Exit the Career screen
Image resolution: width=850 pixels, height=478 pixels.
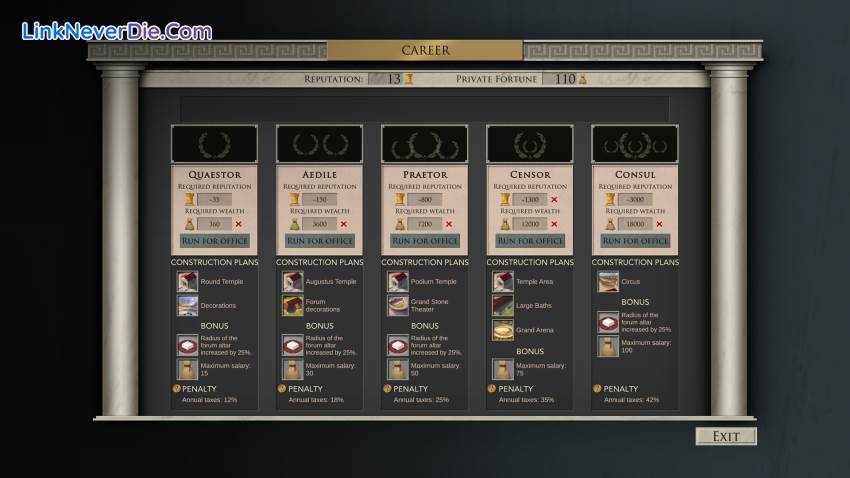(726, 436)
